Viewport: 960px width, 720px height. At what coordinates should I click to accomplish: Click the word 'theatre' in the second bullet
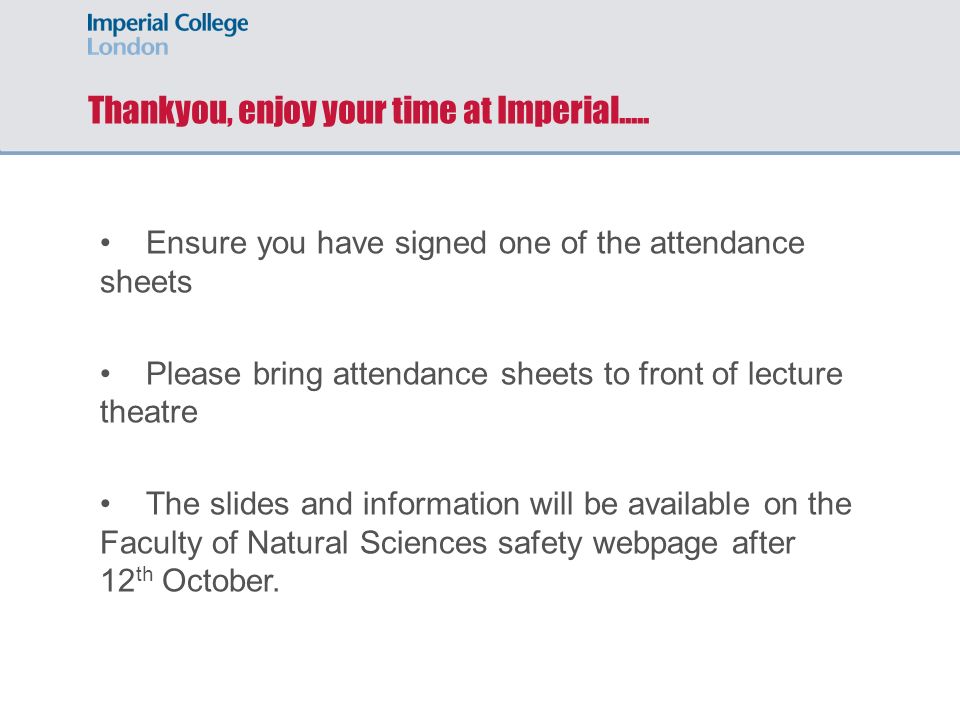click(149, 411)
